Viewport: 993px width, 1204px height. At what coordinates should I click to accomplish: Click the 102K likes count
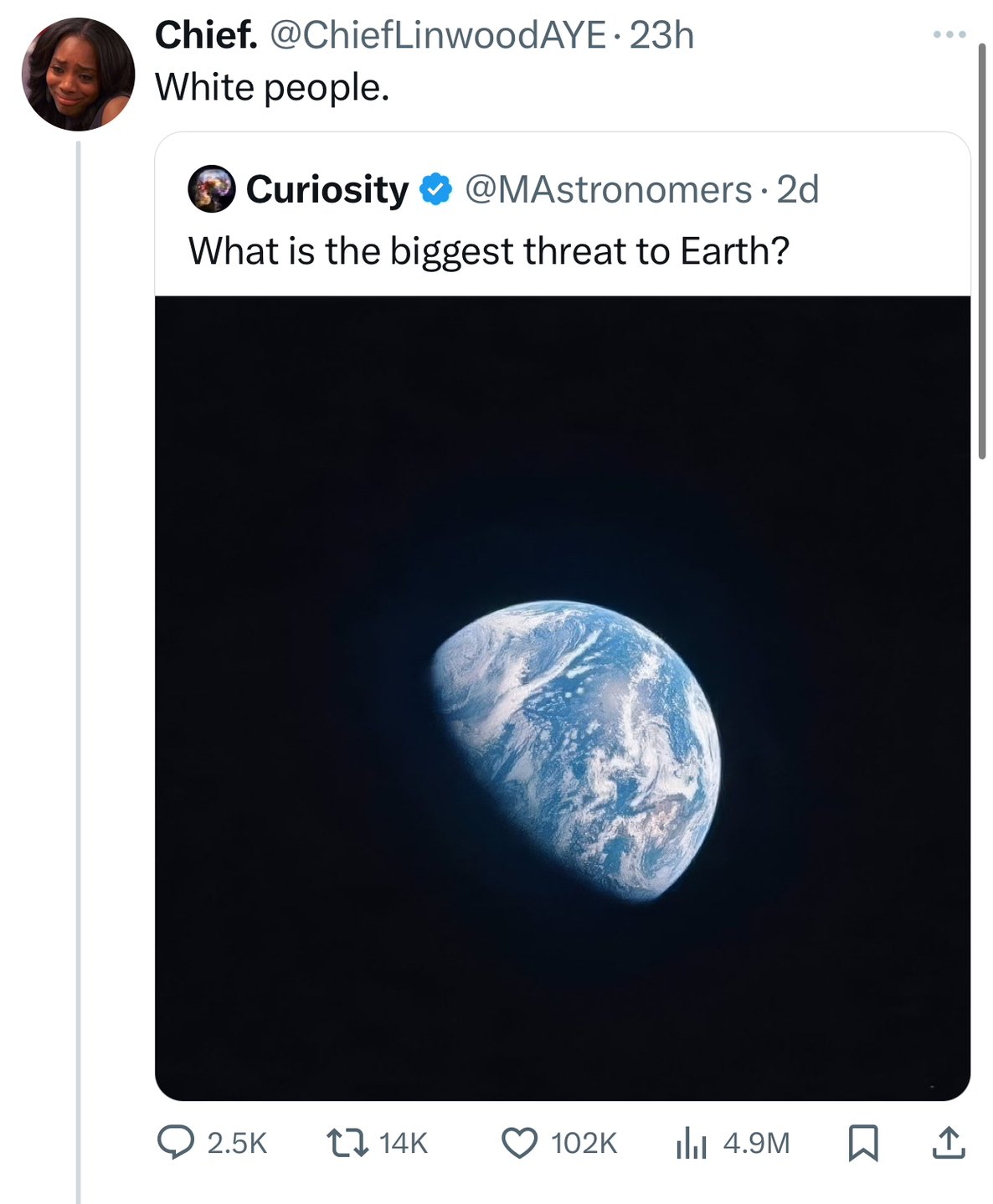pyautogui.click(x=584, y=1144)
